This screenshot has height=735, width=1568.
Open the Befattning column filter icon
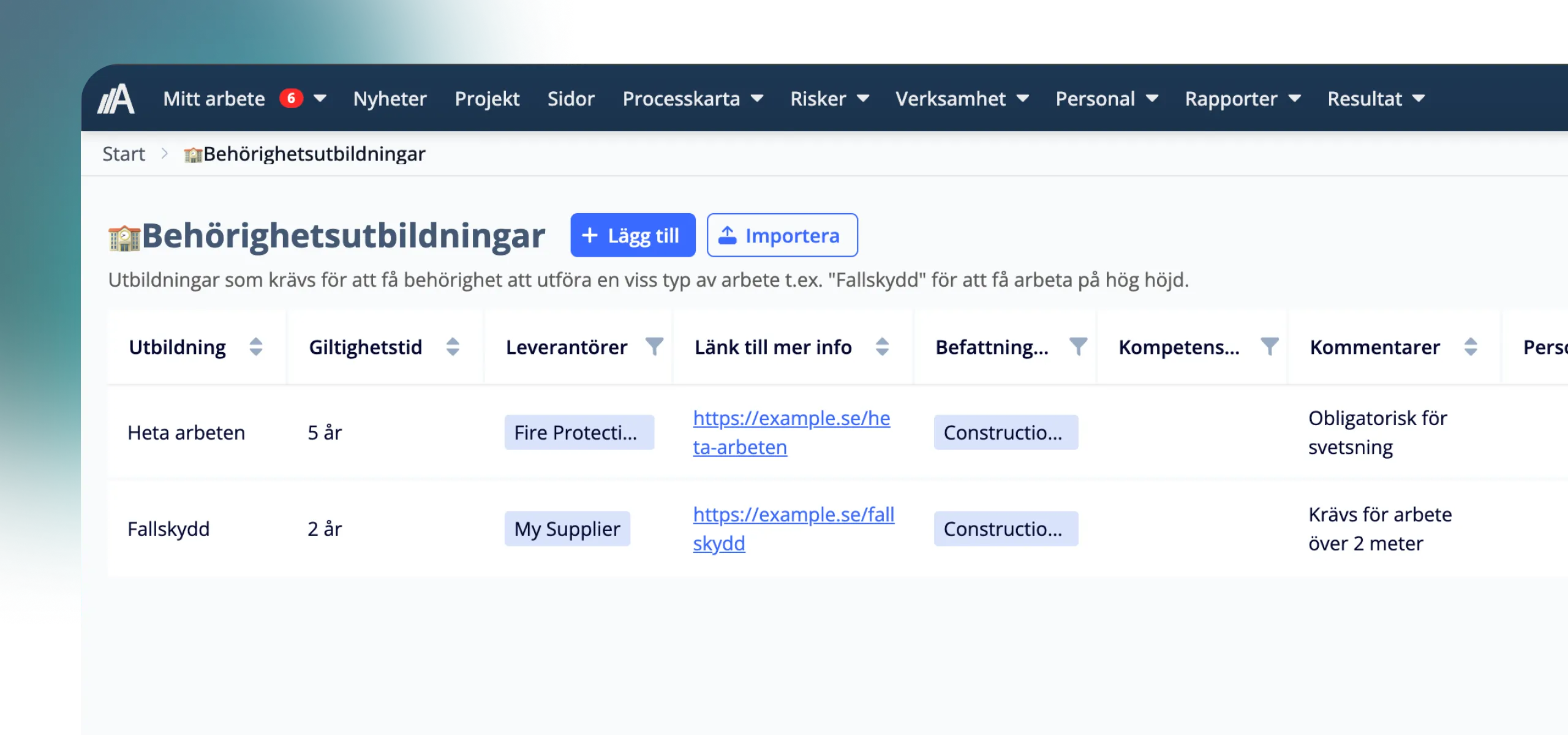coord(1078,347)
